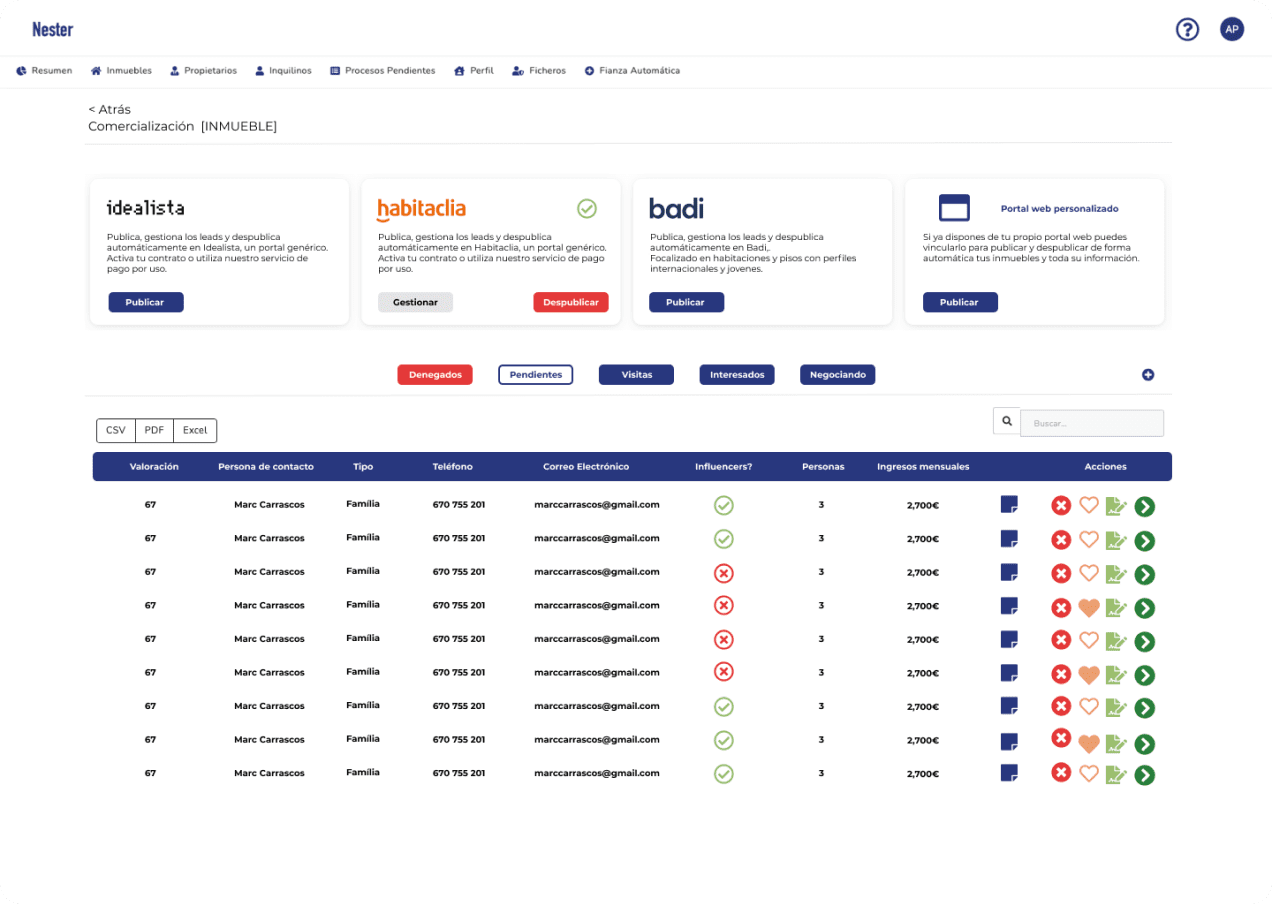Focus the Buscar search field
1272x904 pixels.
tap(1092, 423)
